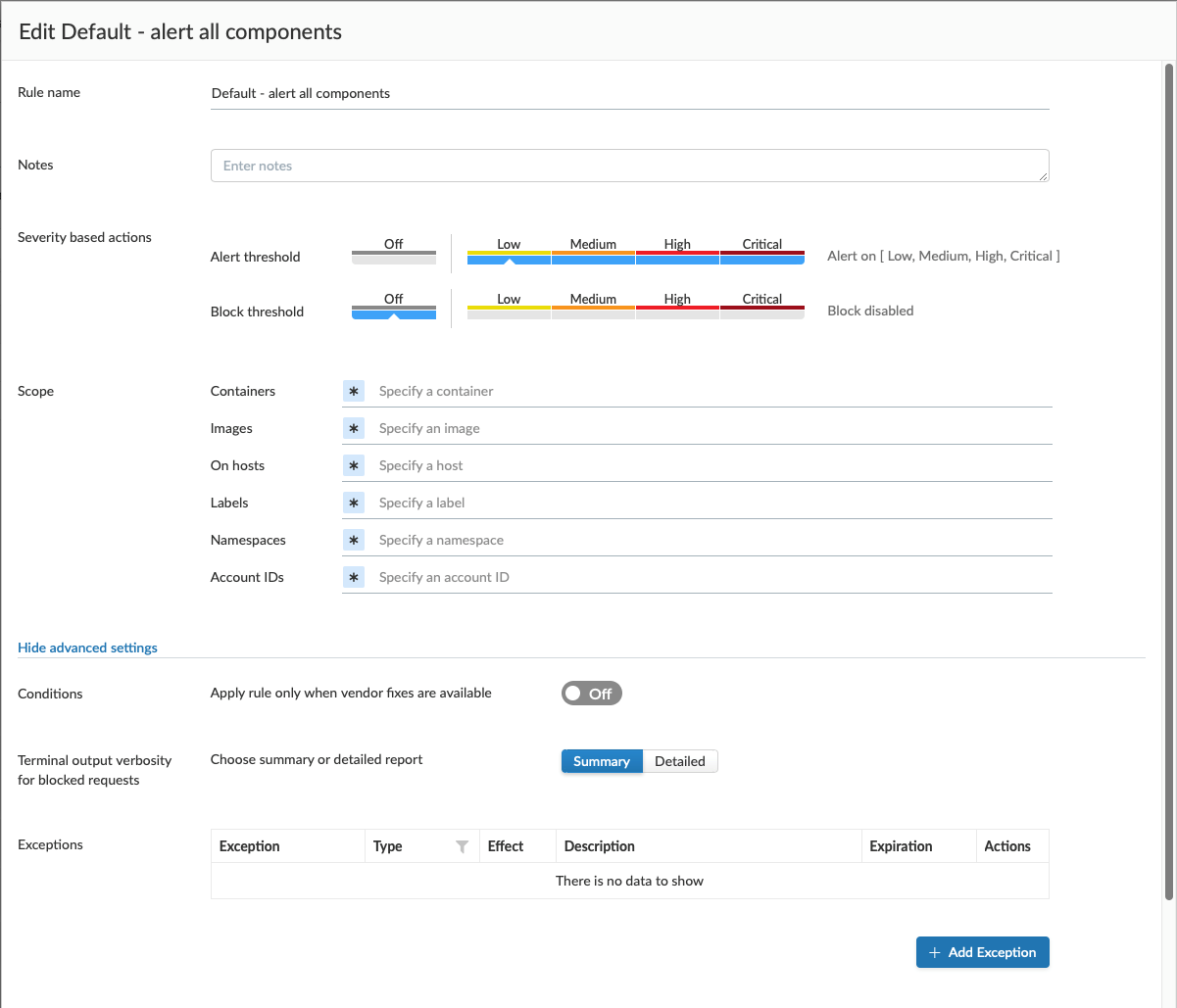Screen dimensions: 1177x1008
Task: Set Alert threshold to Off
Action: [x=393, y=253]
